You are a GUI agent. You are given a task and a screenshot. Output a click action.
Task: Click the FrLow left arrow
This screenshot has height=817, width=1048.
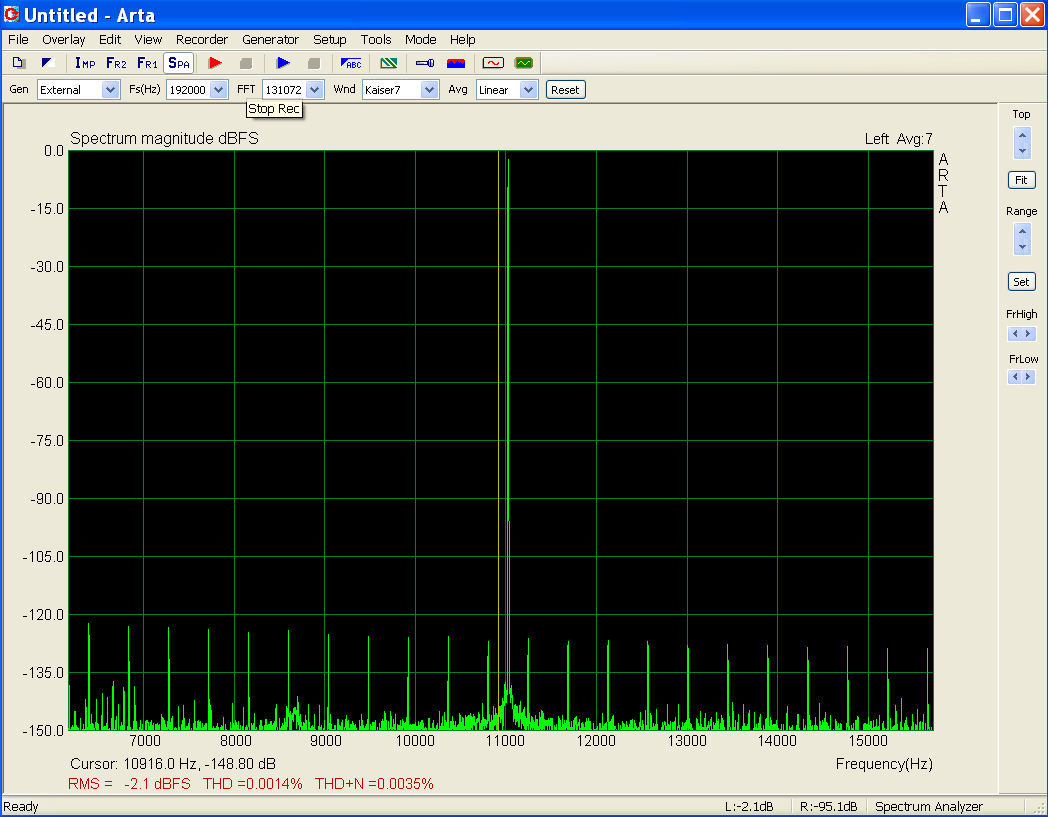pos(1015,377)
